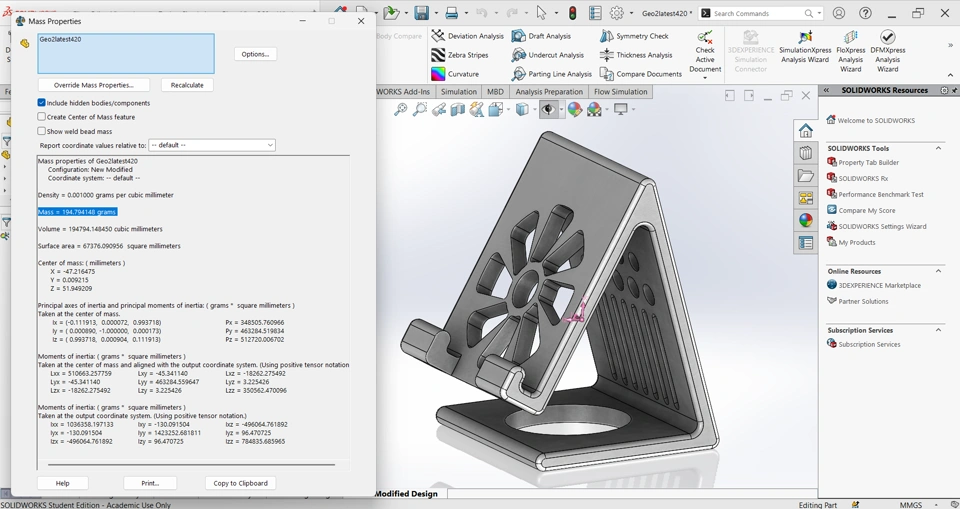The height and width of the screenshot is (509, 960).
Task: Launch FloXpress Analysis Wizard
Action: (850, 51)
